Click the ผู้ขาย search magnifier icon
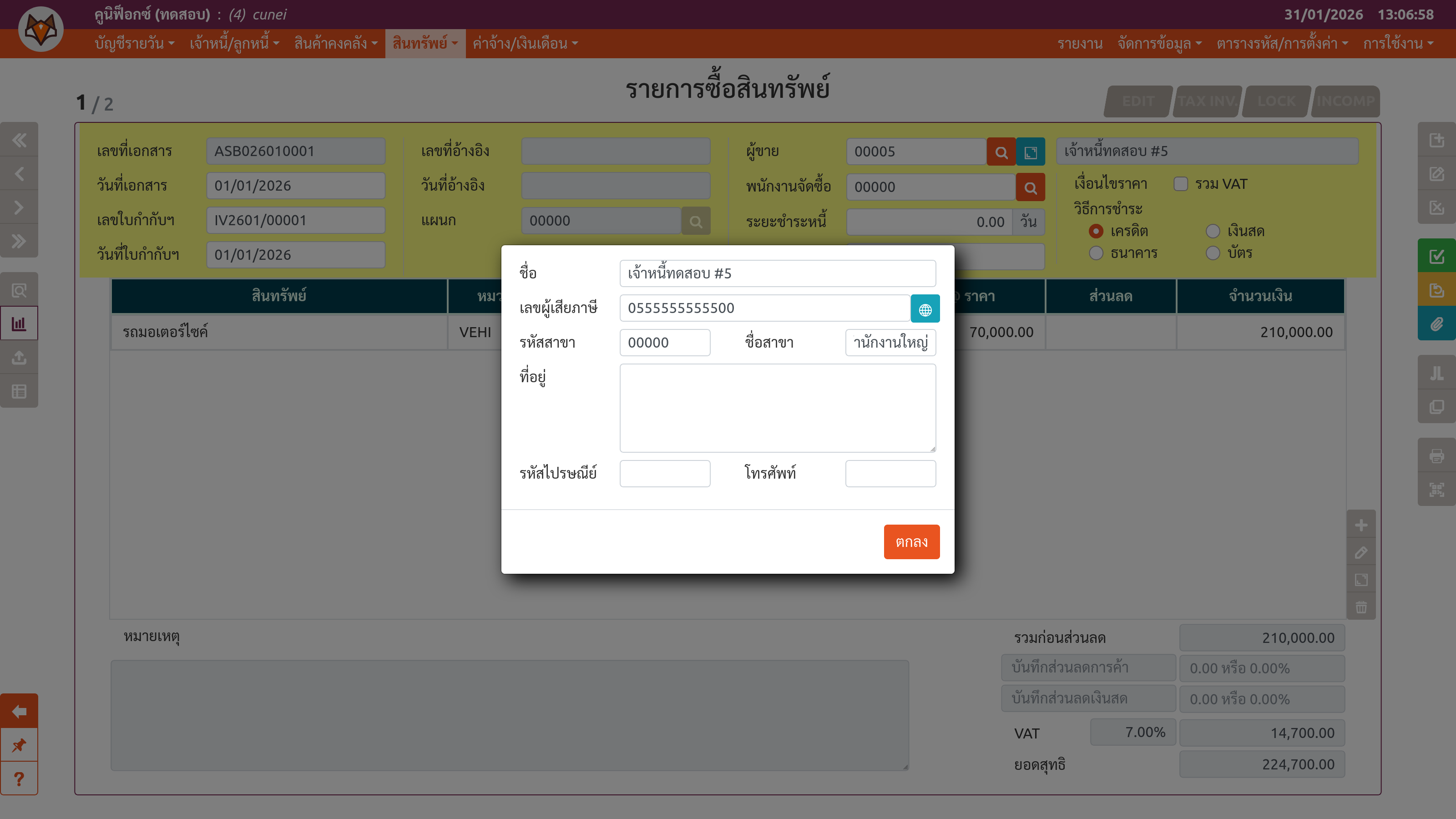The image size is (1456, 819). click(1001, 152)
